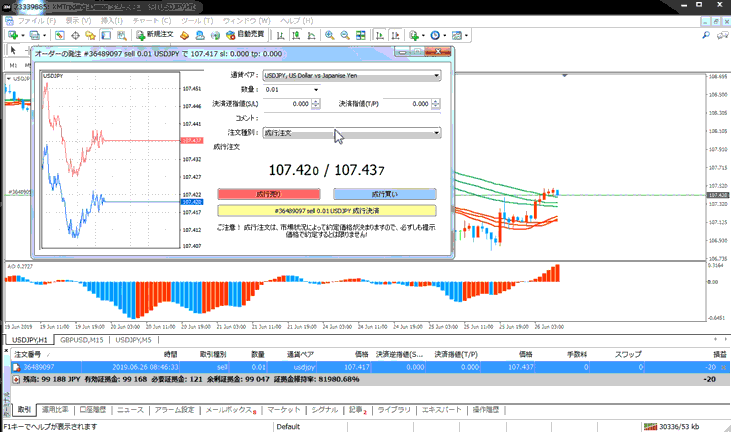731x432 pixels.
Task: Select the cursor arrow tool
Action: click(x=12, y=50)
